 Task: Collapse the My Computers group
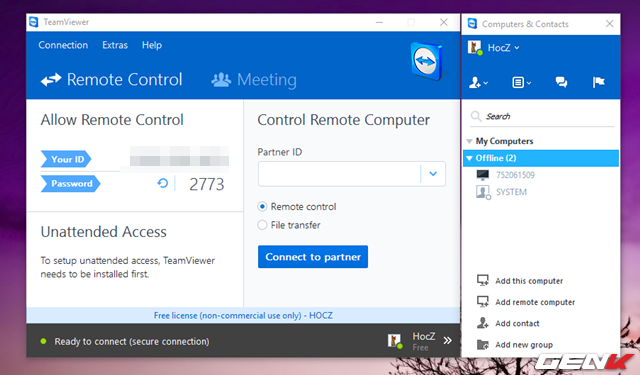tap(469, 141)
